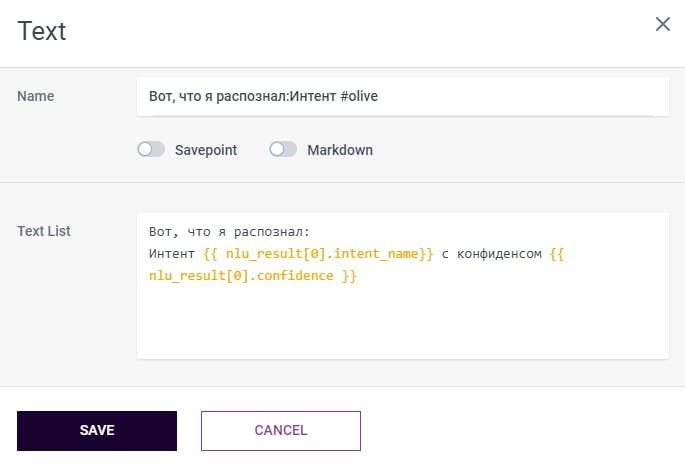Close the Text dialog with X

coord(662,24)
